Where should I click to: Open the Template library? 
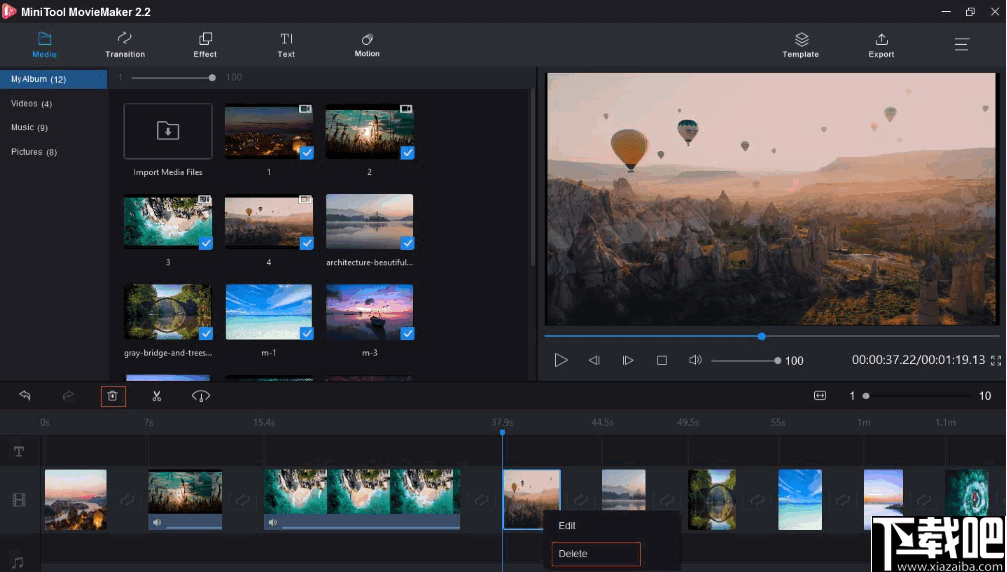(800, 45)
